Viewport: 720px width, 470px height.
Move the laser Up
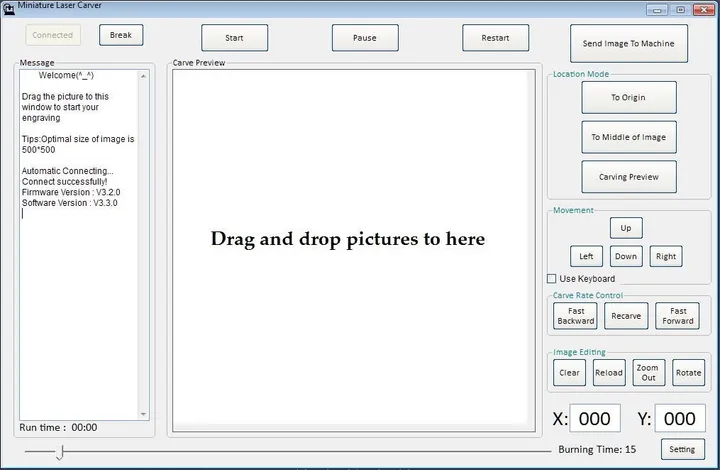tap(626, 228)
